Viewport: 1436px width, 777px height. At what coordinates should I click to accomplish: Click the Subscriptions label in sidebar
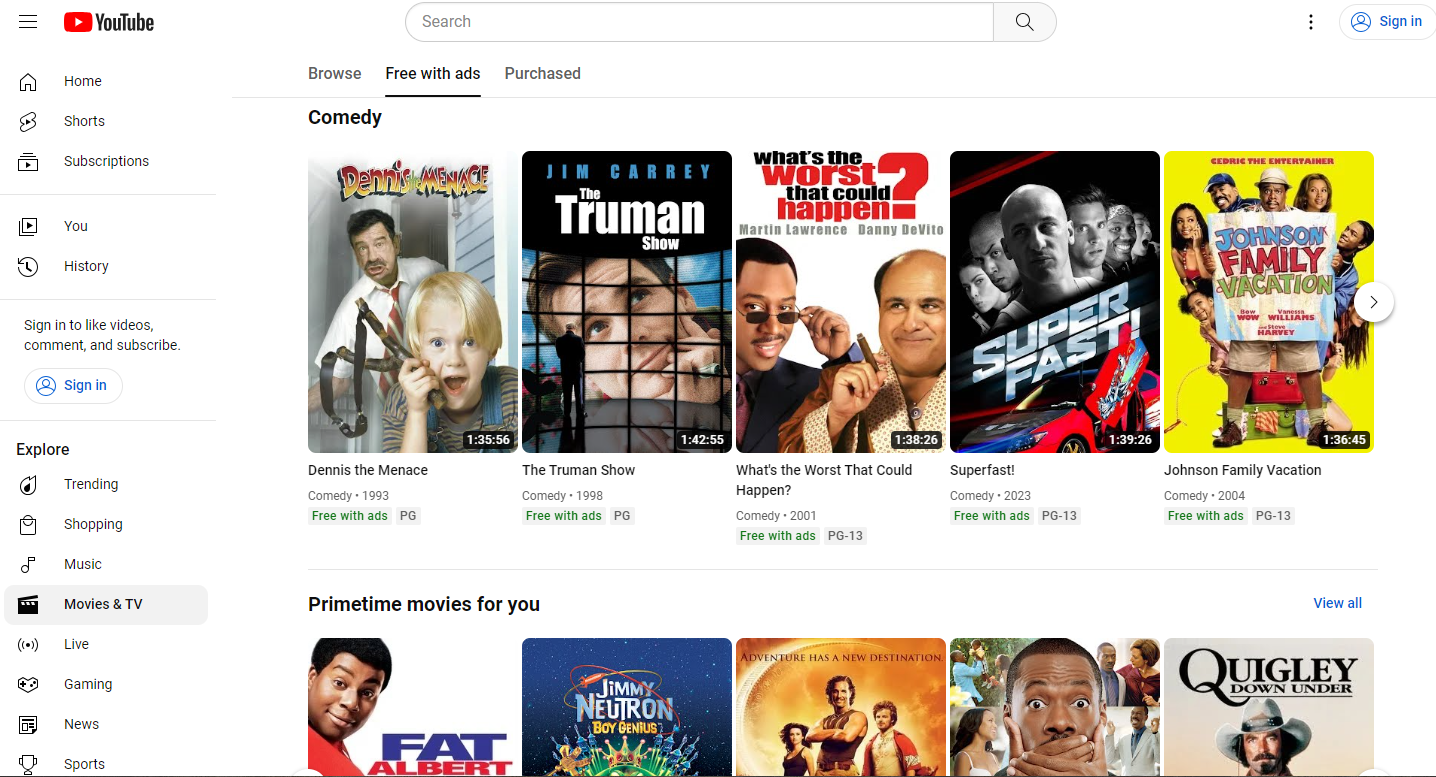tap(106, 161)
